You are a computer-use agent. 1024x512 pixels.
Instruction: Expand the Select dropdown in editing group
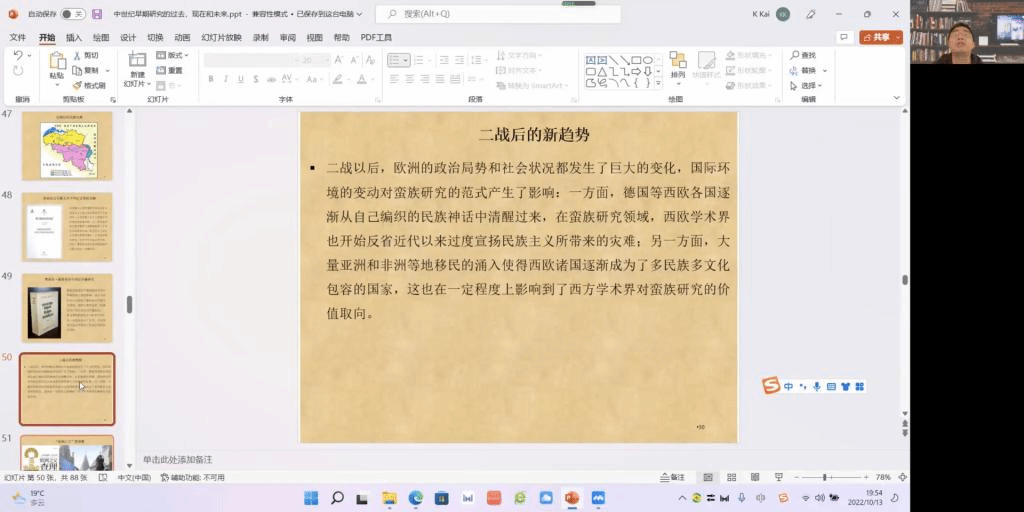tap(807, 85)
